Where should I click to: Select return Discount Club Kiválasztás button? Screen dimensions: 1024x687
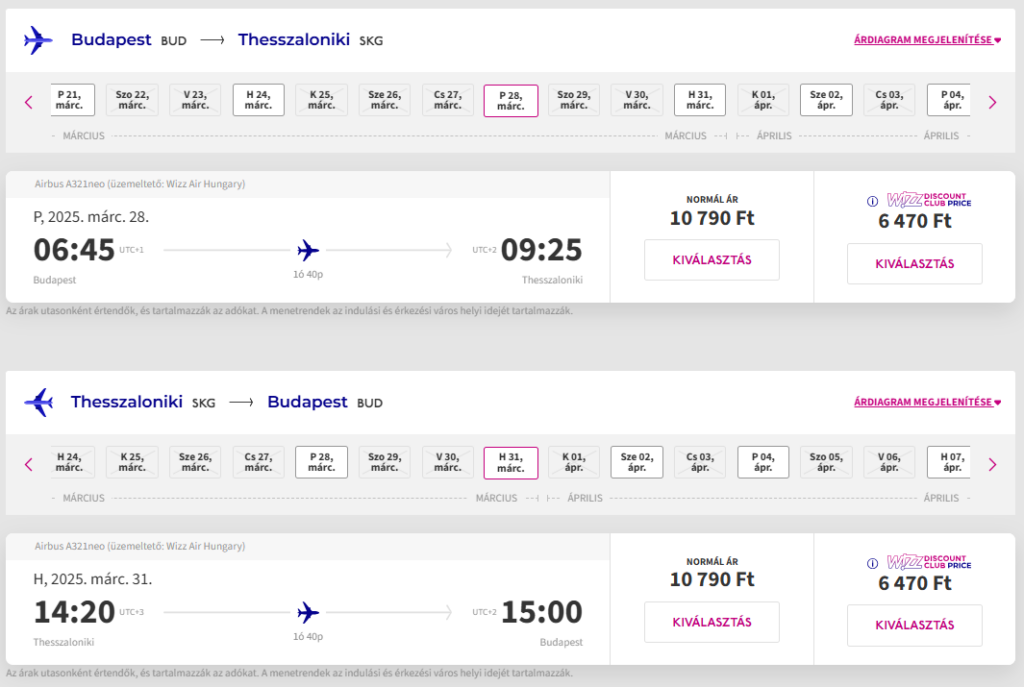[x=914, y=626]
